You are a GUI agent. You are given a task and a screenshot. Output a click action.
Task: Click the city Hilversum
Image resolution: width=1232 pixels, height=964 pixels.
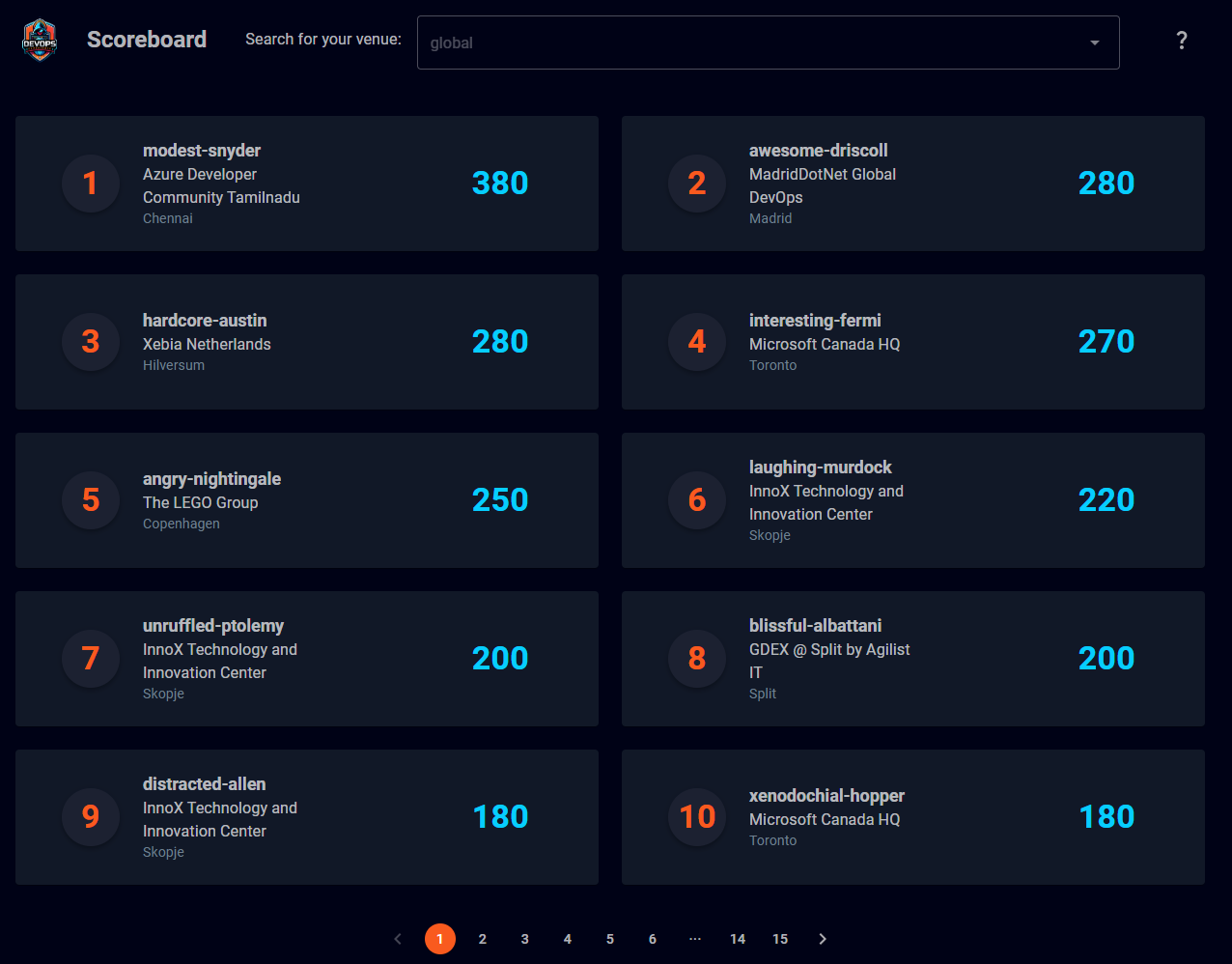pos(174,365)
